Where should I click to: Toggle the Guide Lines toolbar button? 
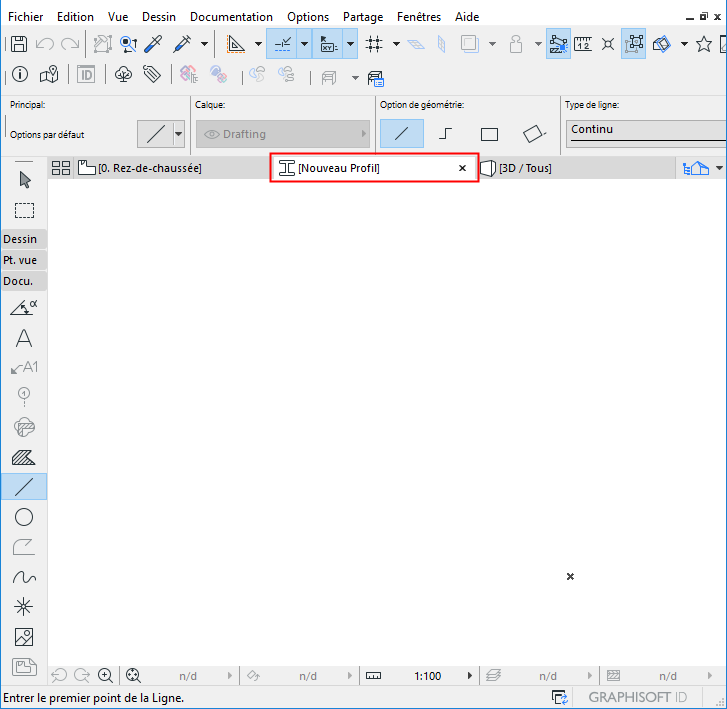click(x=236, y=44)
